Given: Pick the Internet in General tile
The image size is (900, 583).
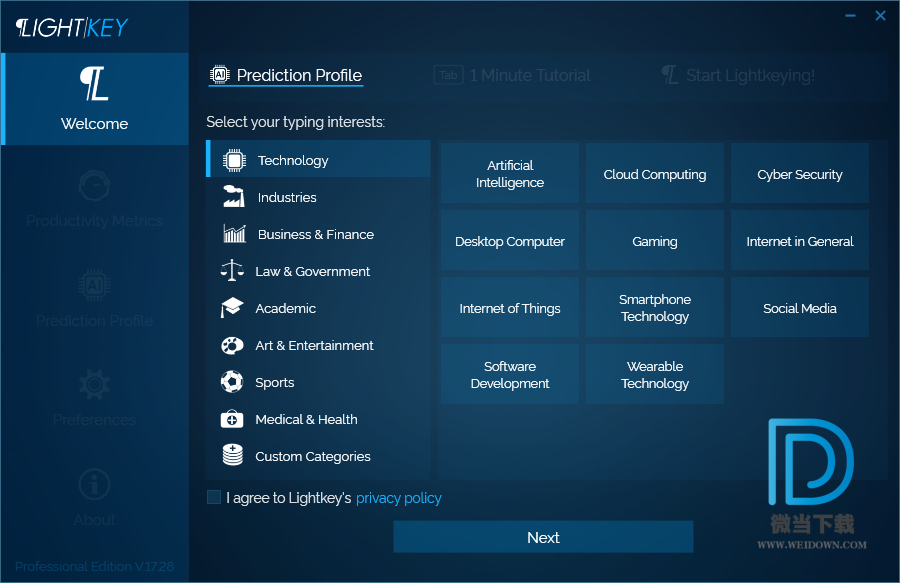Looking at the screenshot, I should click(x=800, y=240).
